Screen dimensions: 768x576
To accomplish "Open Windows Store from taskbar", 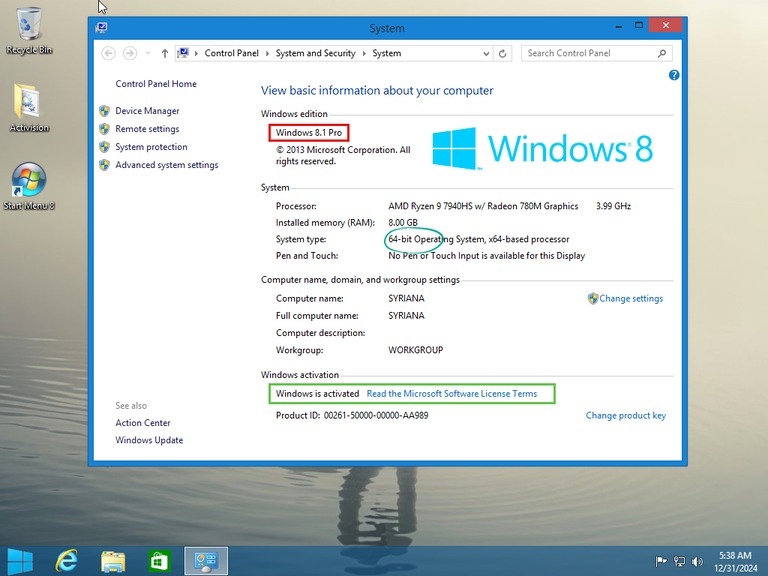I will click(x=159, y=561).
